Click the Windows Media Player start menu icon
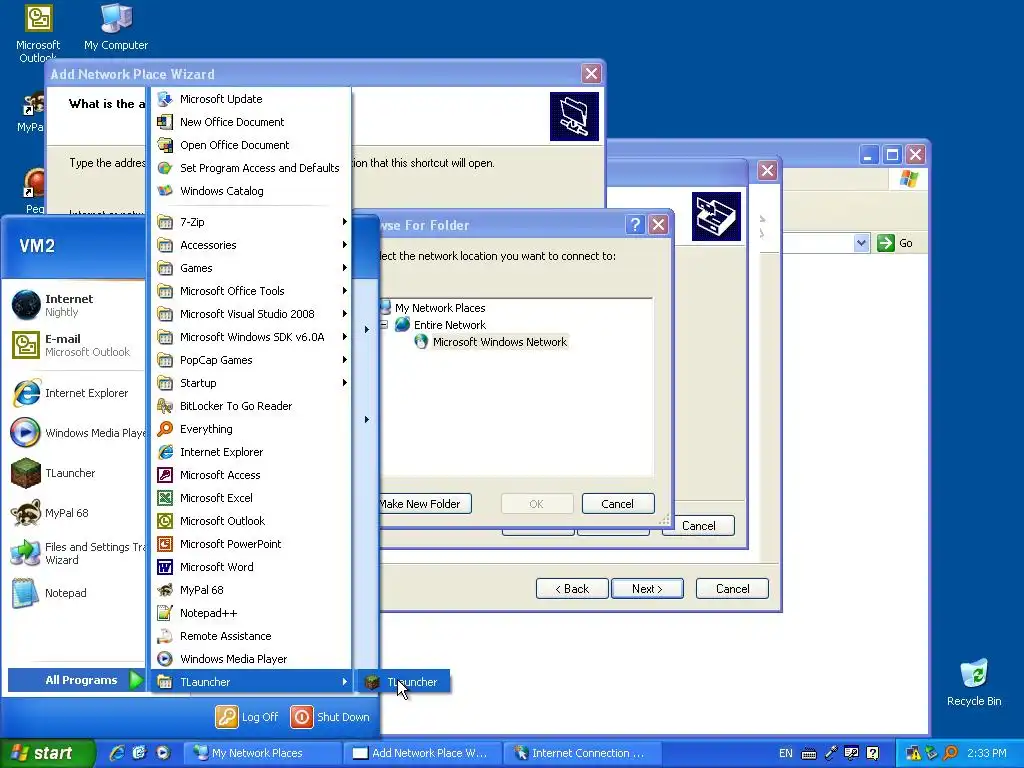The width and height of the screenshot is (1024, 768). (x=26, y=433)
